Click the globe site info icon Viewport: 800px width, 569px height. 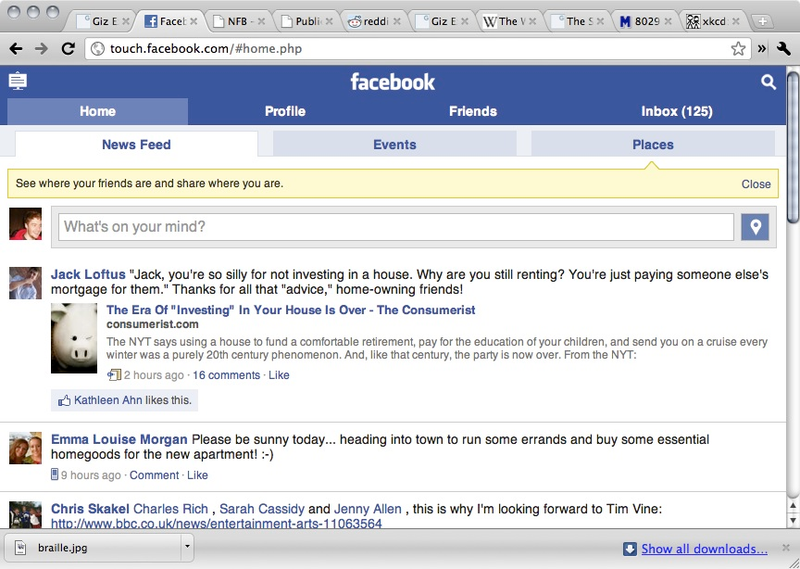click(x=97, y=49)
